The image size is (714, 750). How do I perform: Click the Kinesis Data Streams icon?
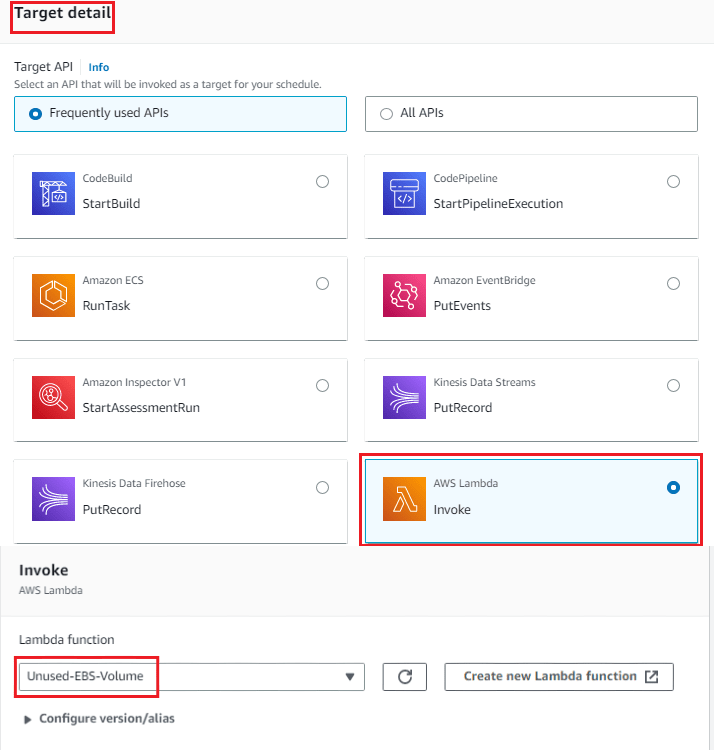click(x=404, y=397)
